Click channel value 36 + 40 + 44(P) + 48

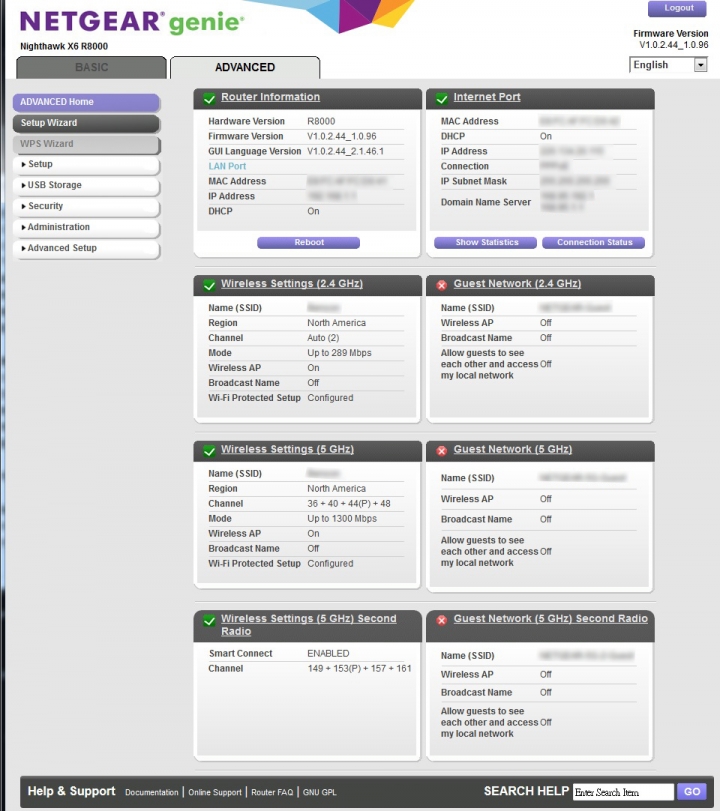[349, 504]
